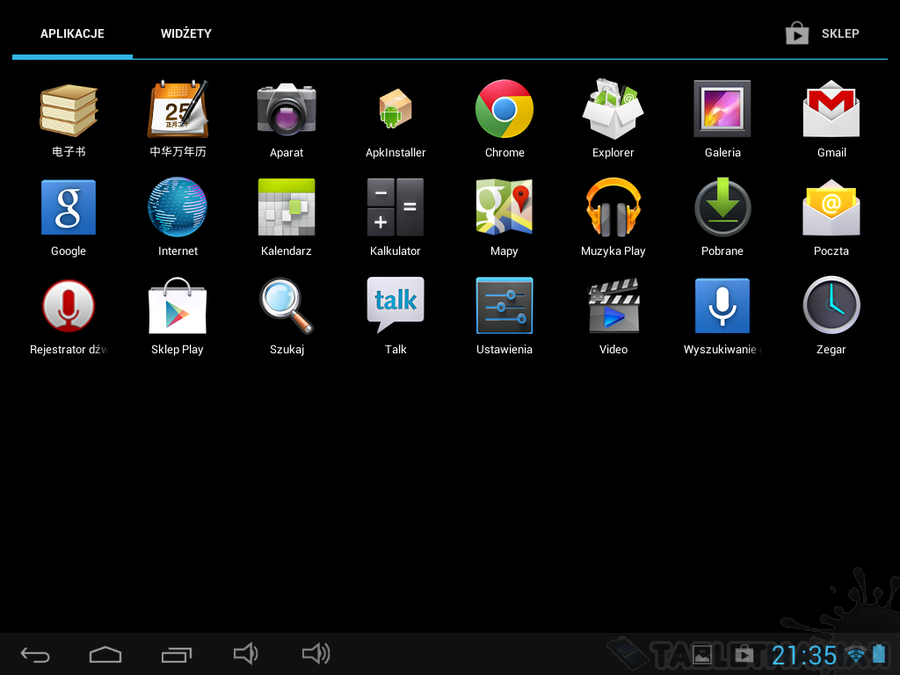Open the Recent apps button
Image resolution: width=900 pixels, height=675 pixels.
(x=176, y=654)
